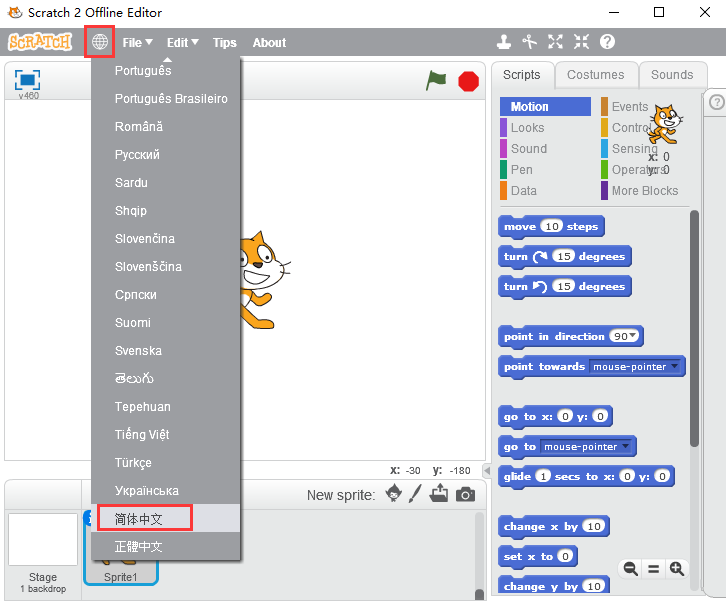726x601 pixels.
Task: Click the Scratch logo
Action: coord(40,42)
